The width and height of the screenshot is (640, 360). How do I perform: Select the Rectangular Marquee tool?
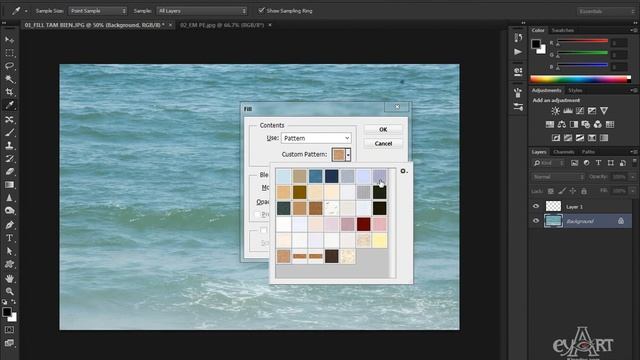click(x=9, y=53)
